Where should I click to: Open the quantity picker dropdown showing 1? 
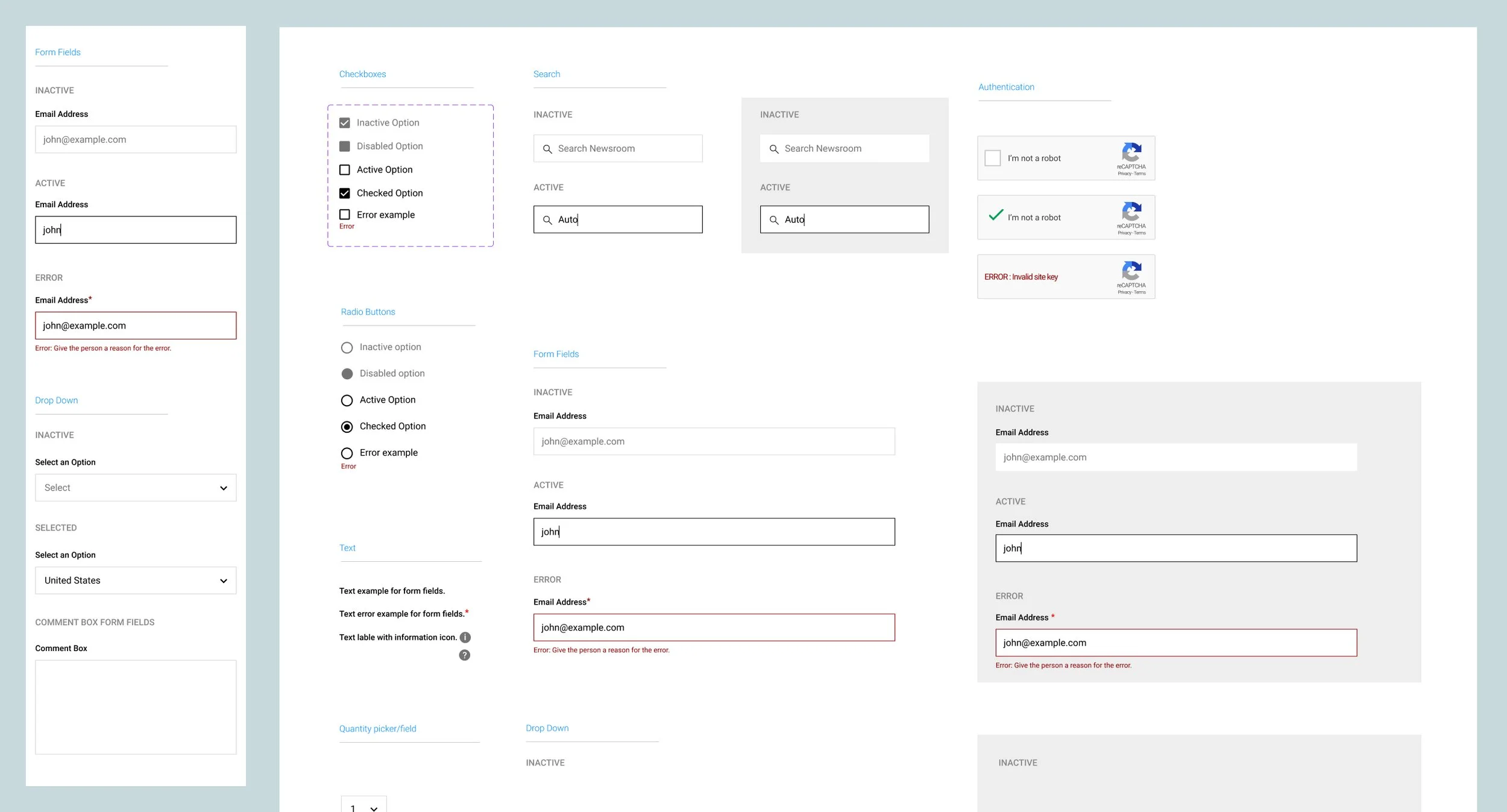coord(363,807)
